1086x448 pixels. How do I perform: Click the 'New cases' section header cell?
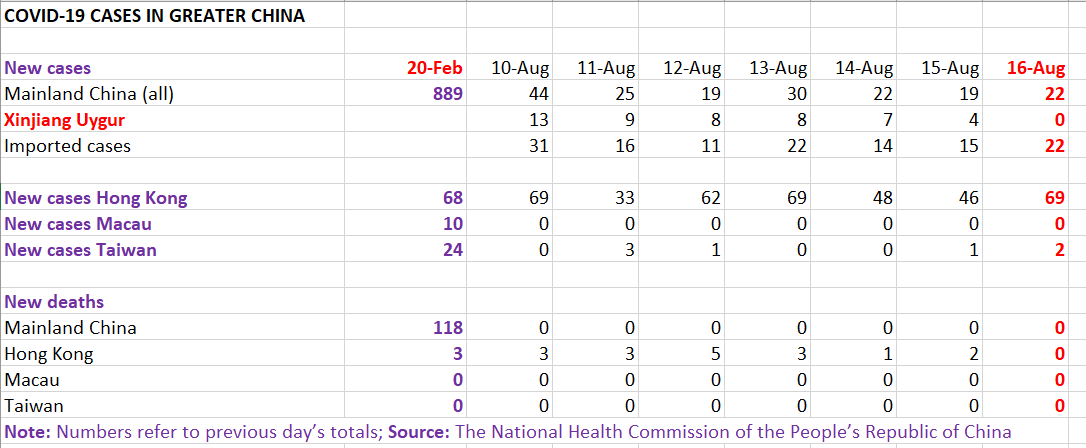click(48, 68)
